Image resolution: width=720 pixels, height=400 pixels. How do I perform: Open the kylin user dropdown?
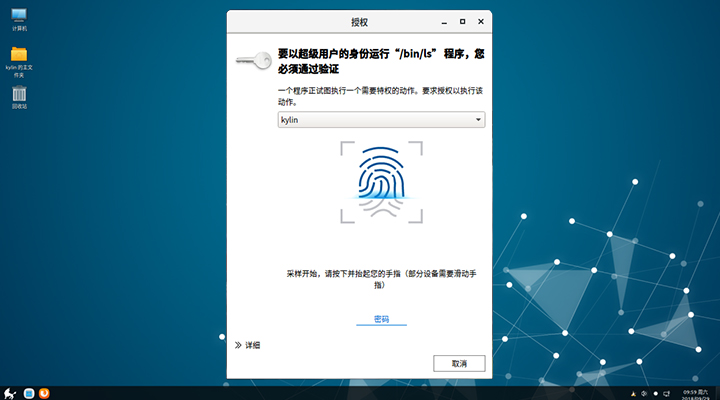point(380,120)
